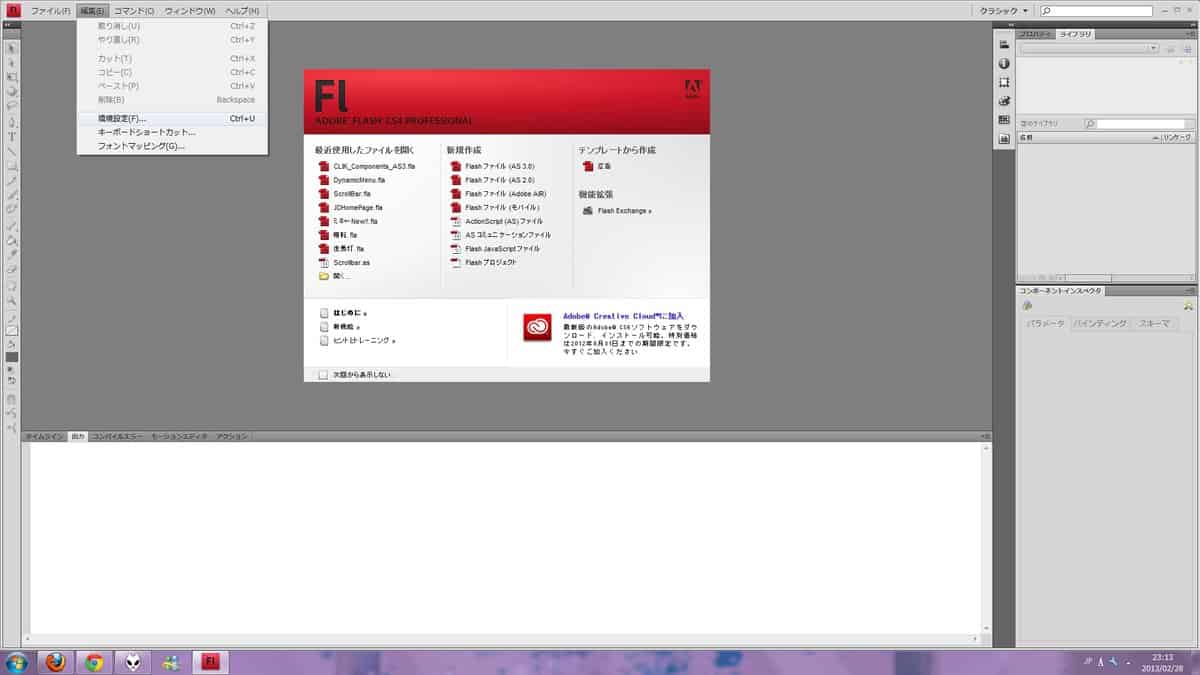Open recent file CLIK_Components_AS3.fla
Image resolution: width=1200 pixels, height=675 pixels.
(x=367, y=166)
